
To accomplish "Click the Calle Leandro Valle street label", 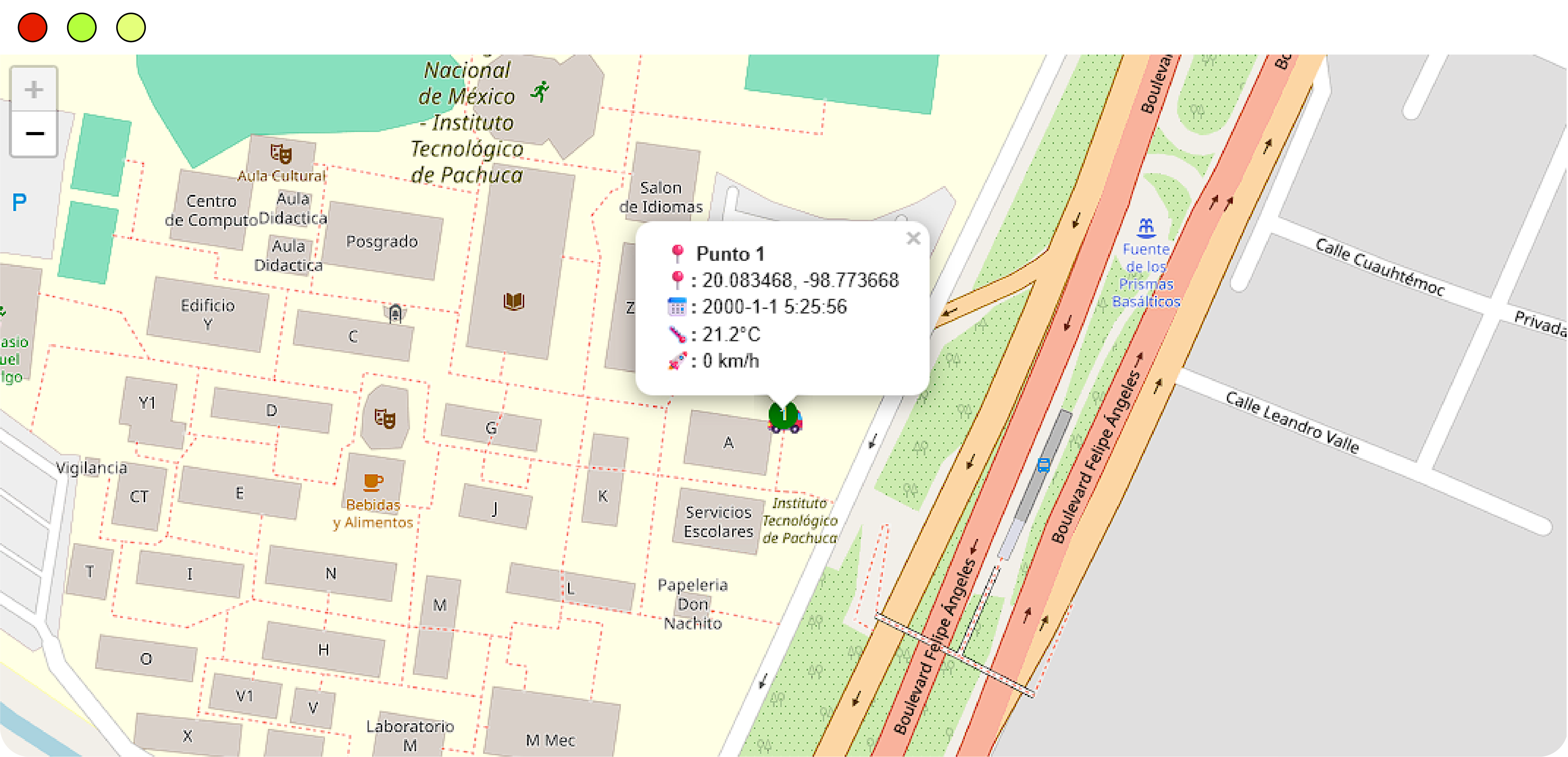I will click(x=1292, y=423).
